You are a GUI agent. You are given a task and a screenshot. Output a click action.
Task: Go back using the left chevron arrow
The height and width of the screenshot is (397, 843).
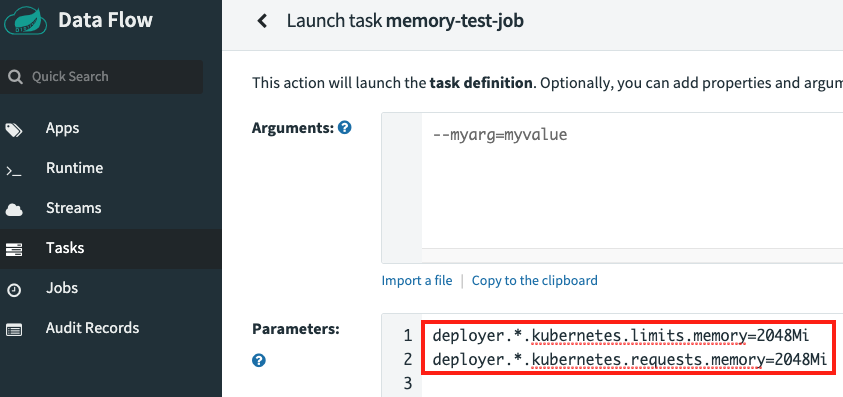point(262,21)
